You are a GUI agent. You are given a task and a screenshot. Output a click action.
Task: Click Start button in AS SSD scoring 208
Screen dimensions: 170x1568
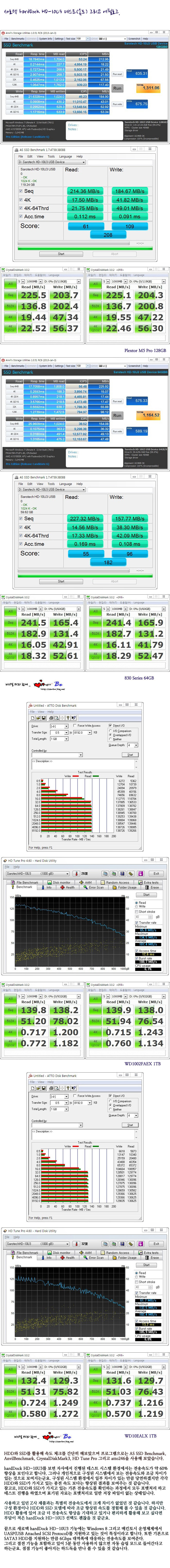point(61,254)
